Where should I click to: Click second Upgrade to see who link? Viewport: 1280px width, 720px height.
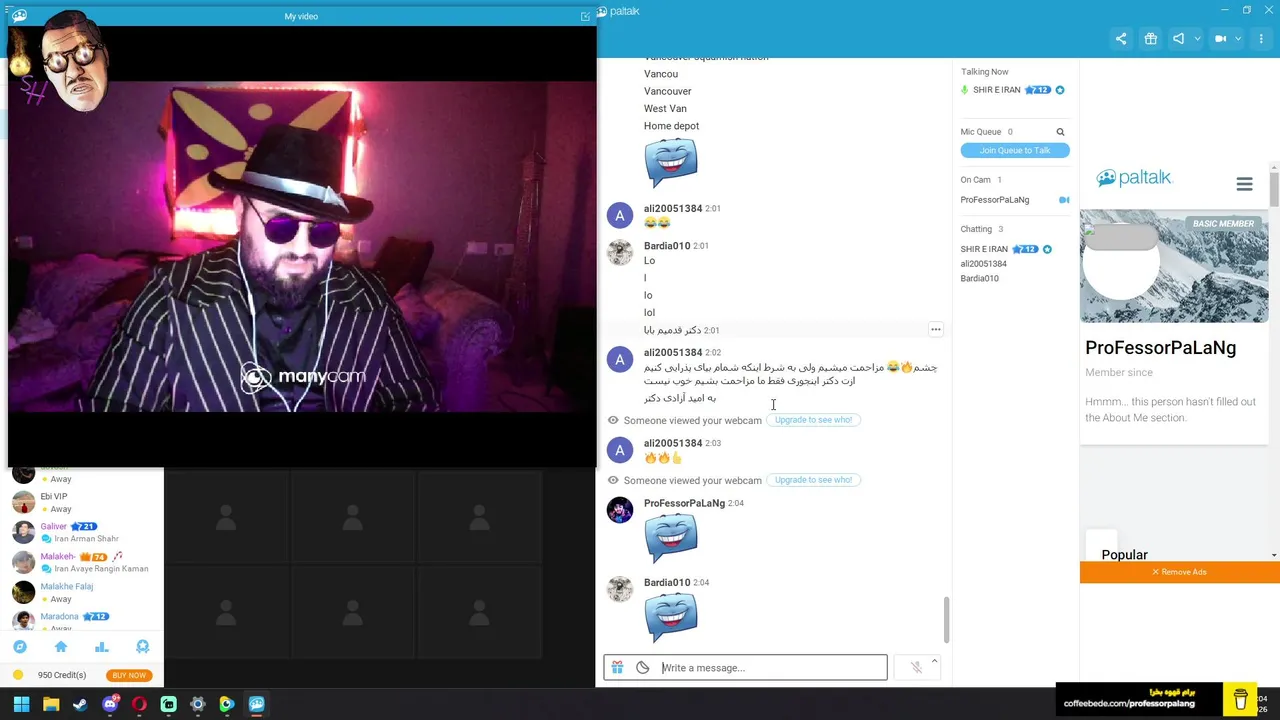tap(813, 480)
